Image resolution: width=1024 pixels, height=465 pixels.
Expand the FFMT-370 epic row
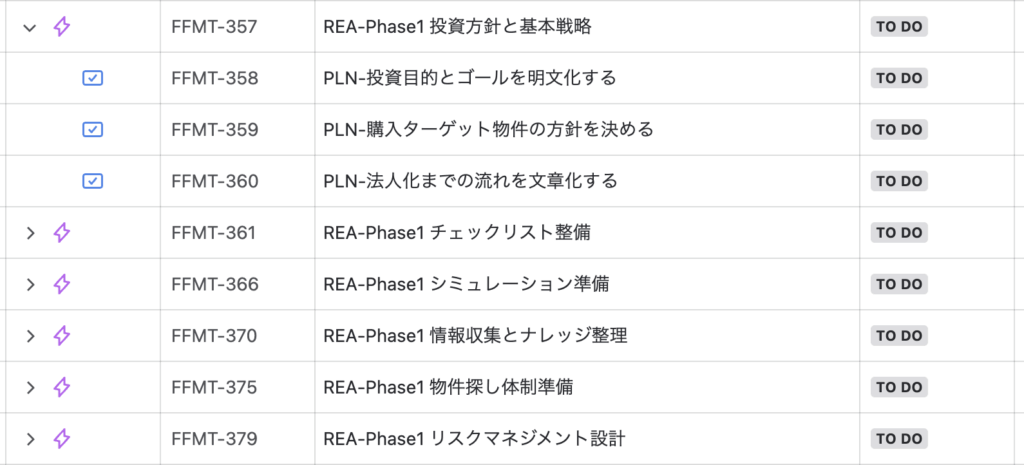[x=29, y=336]
